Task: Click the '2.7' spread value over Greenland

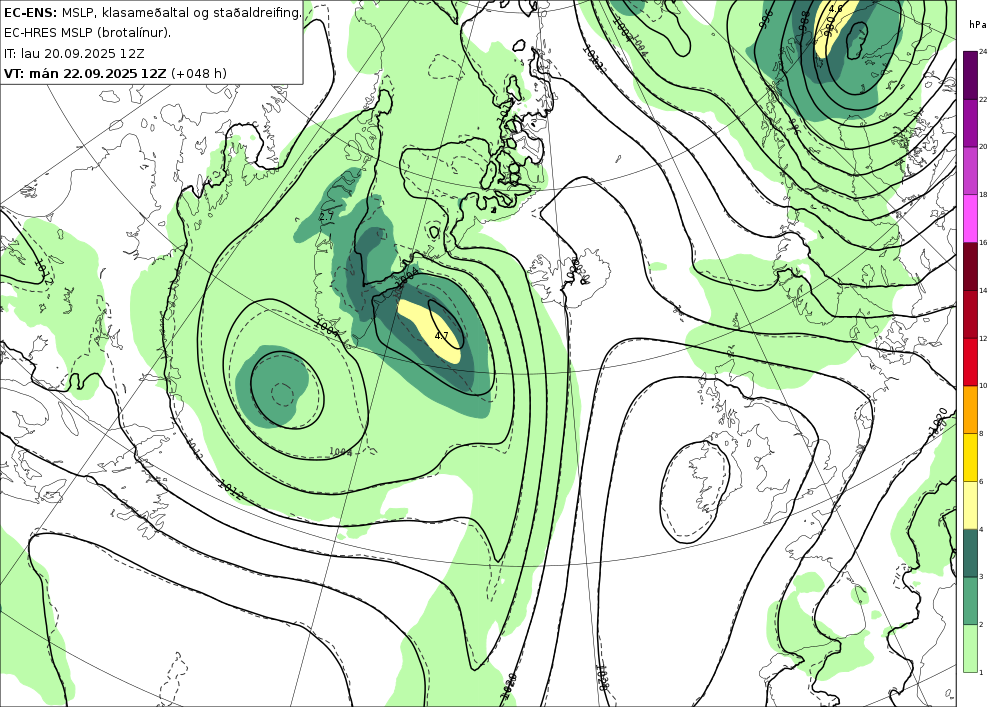Action: [x=327, y=217]
